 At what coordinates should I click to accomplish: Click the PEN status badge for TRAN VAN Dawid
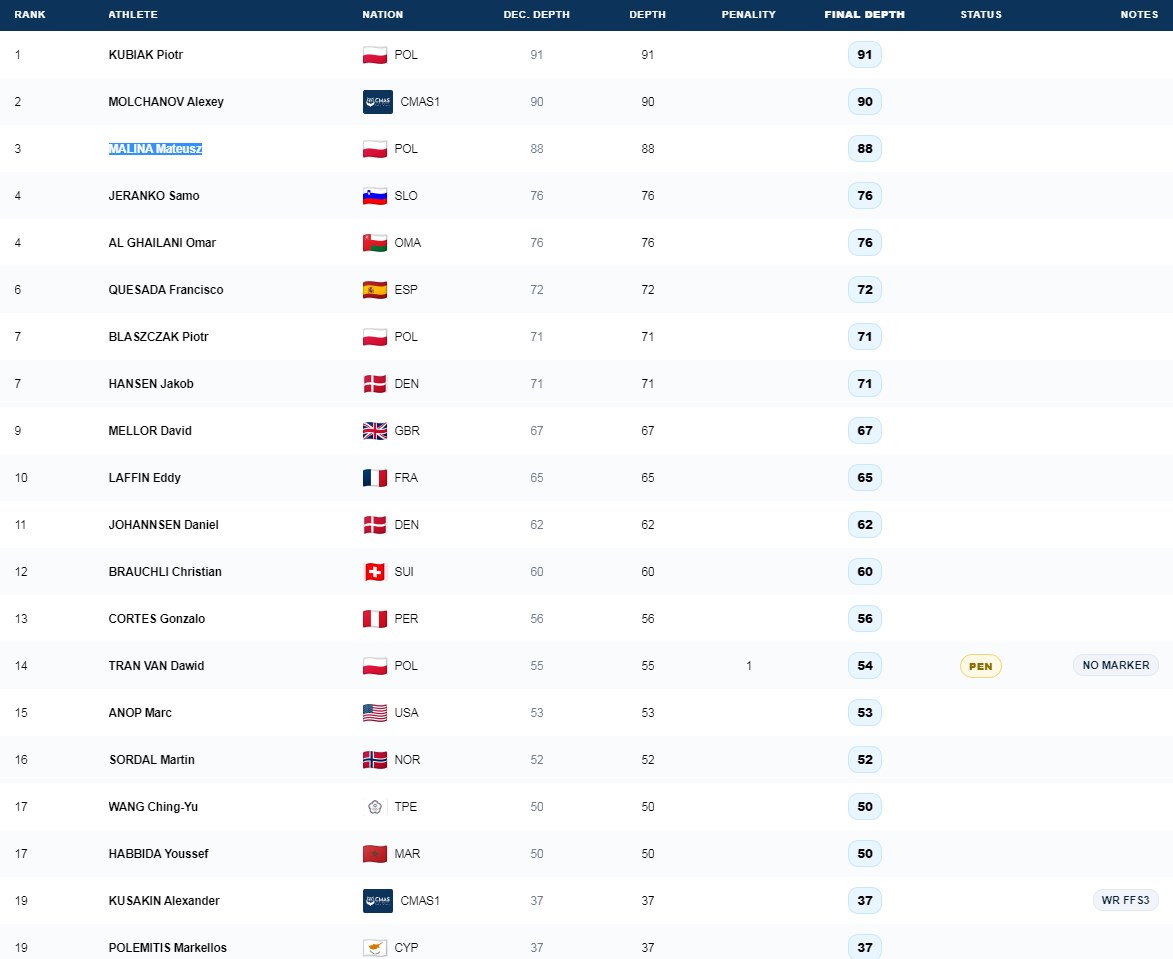[981, 666]
